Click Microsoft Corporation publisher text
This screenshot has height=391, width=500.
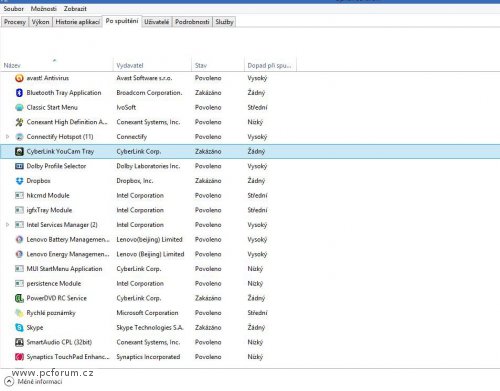(x=147, y=313)
